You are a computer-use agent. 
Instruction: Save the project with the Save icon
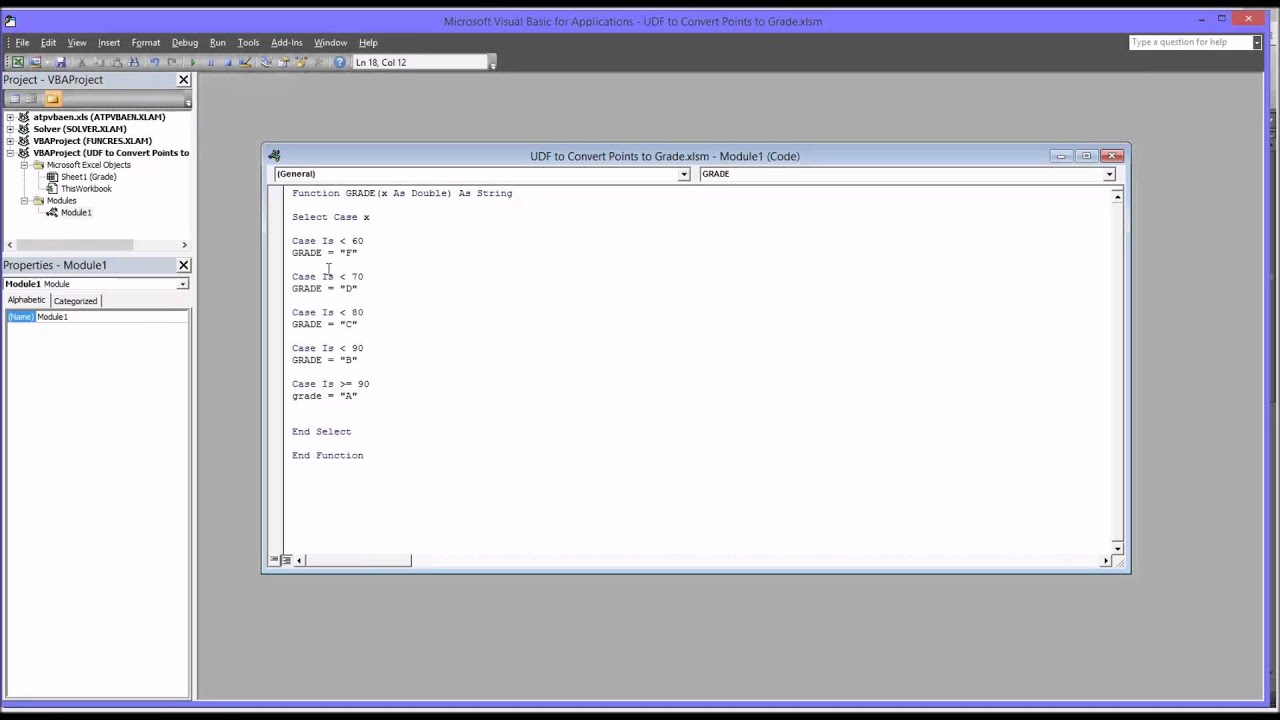60,62
